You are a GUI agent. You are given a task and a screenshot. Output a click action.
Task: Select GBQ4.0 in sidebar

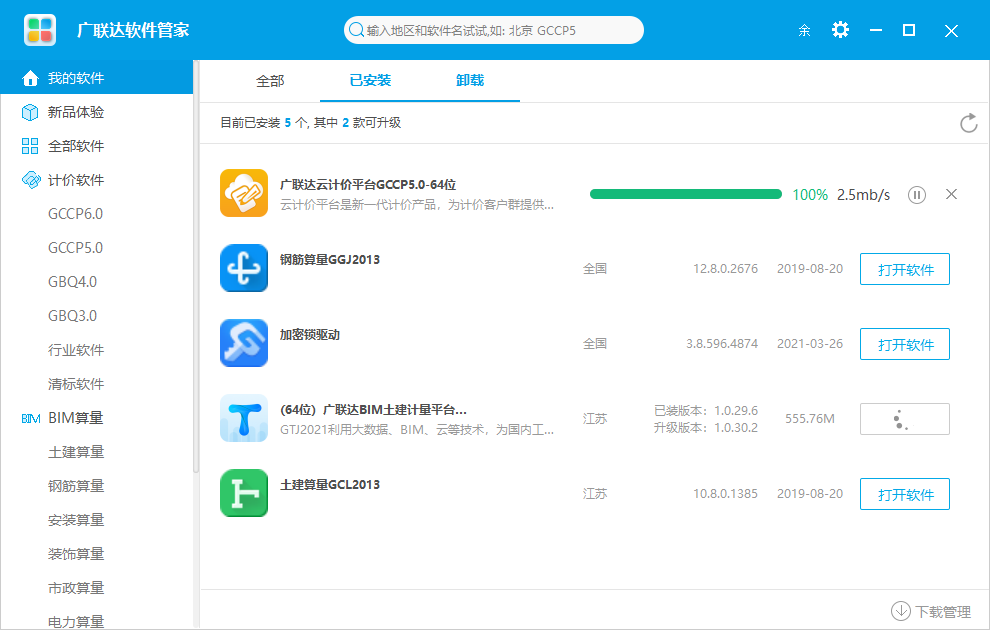tap(73, 282)
